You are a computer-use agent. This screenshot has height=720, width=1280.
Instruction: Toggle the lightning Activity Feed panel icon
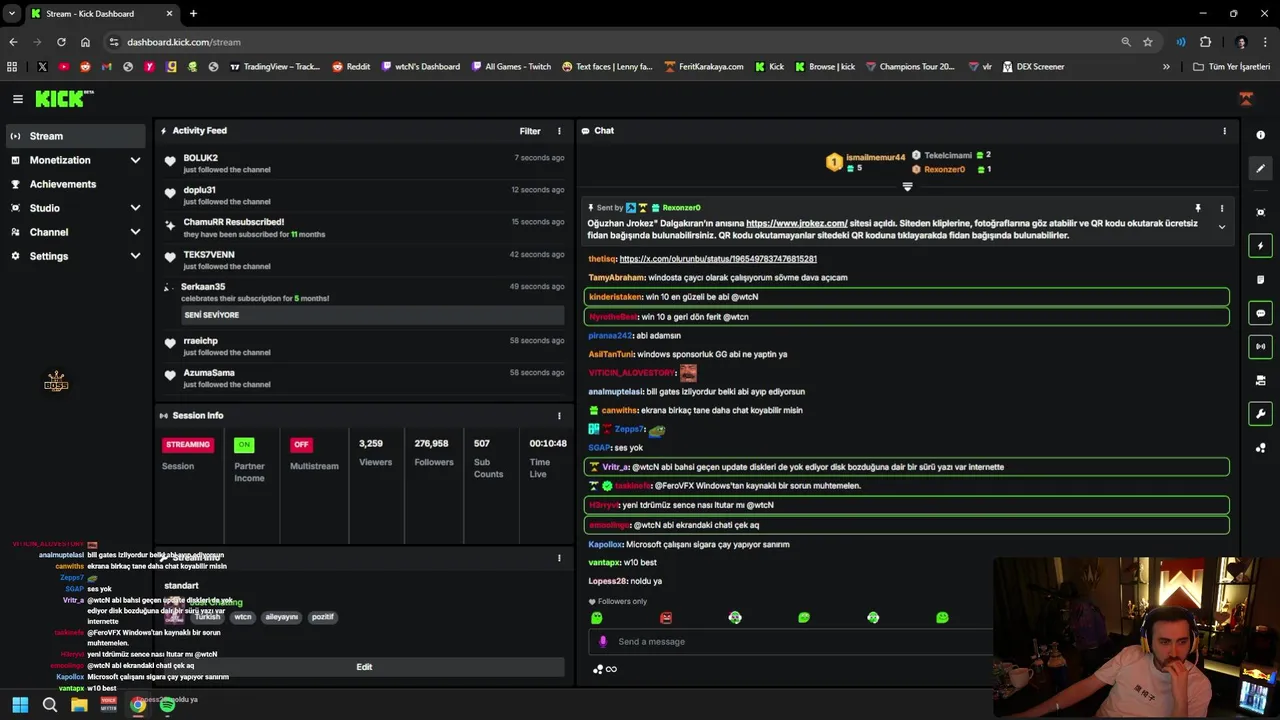1260,246
